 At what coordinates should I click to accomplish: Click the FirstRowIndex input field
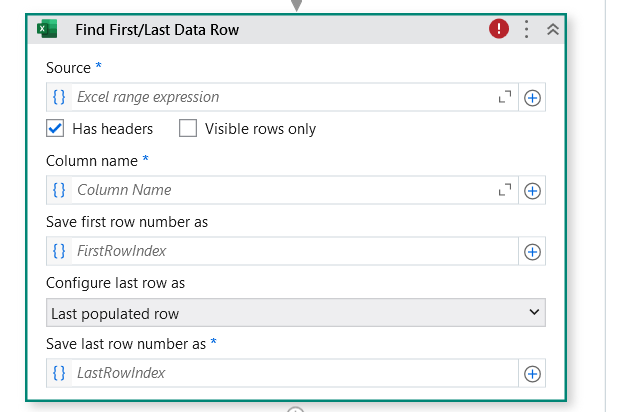(290, 251)
